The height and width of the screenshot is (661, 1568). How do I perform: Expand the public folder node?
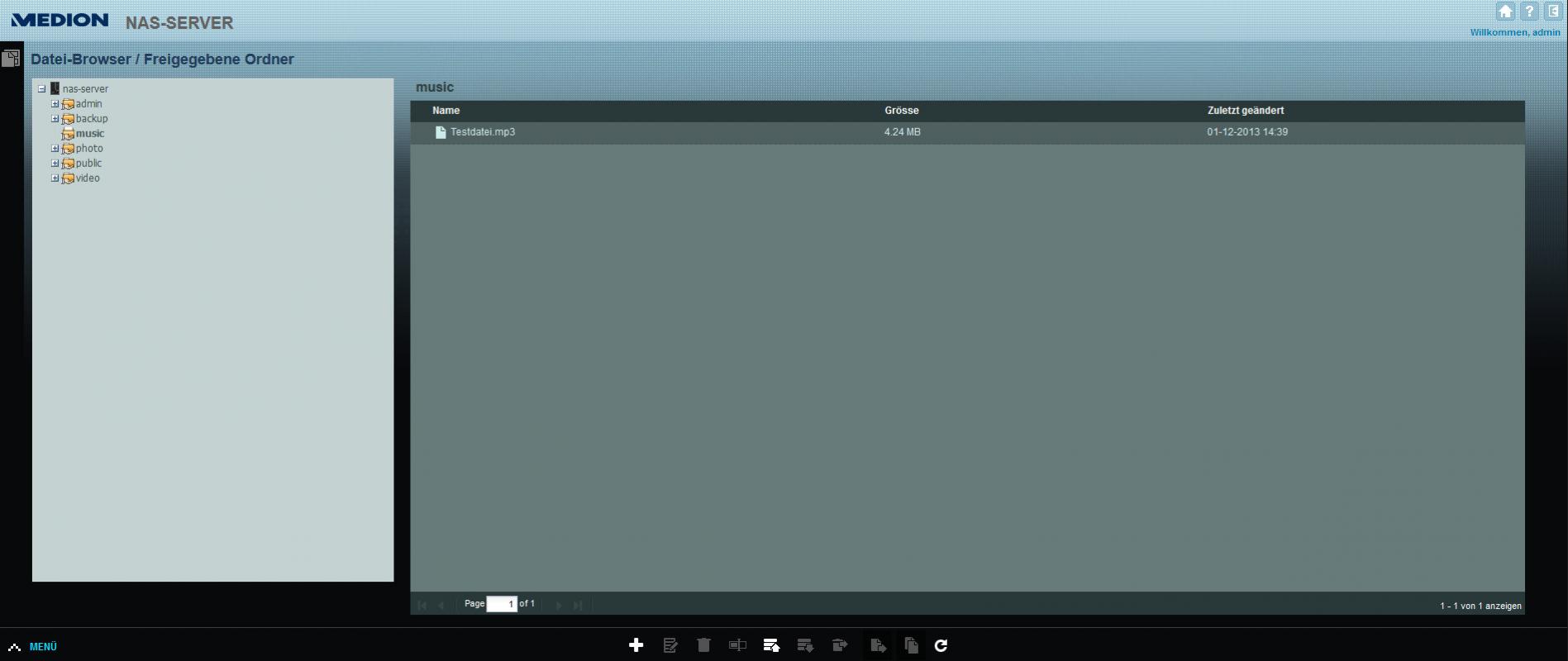coord(55,164)
